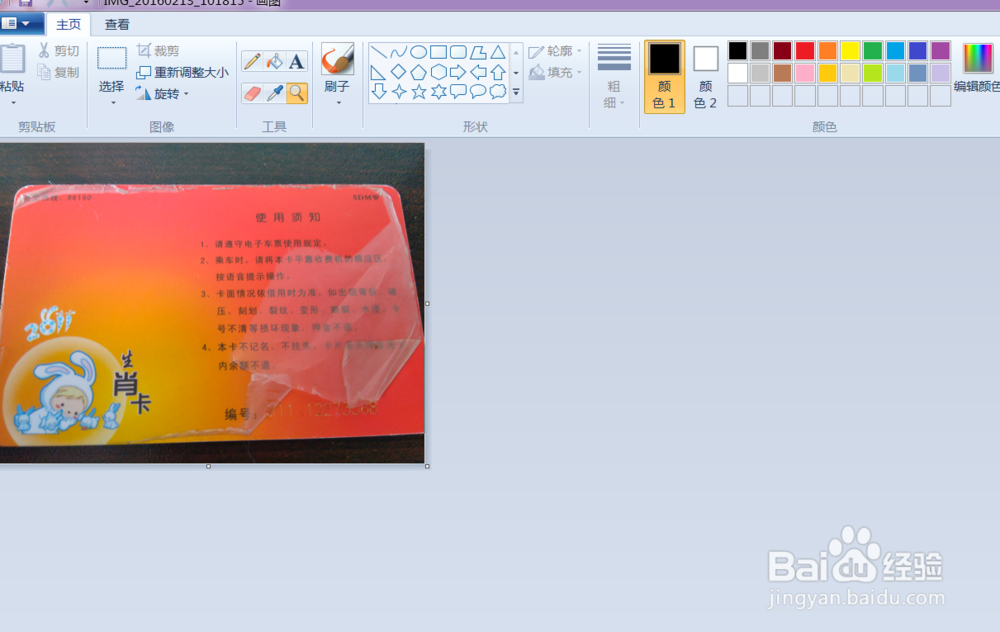The height and width of the screenshot is (632, 1000).
Task: Select the Eraser tool
Action: [252, 93]
